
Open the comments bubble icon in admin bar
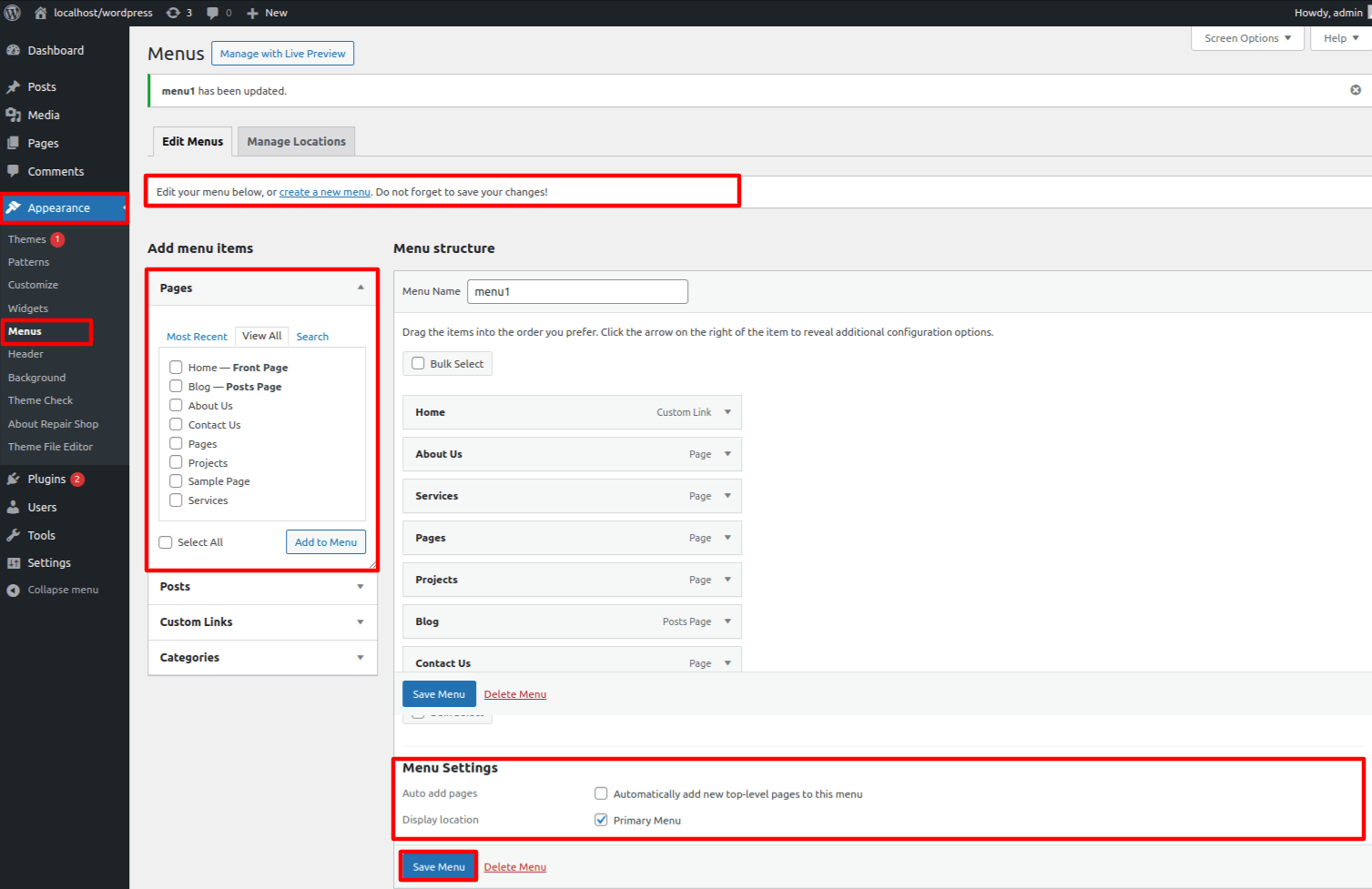(213, 13)
